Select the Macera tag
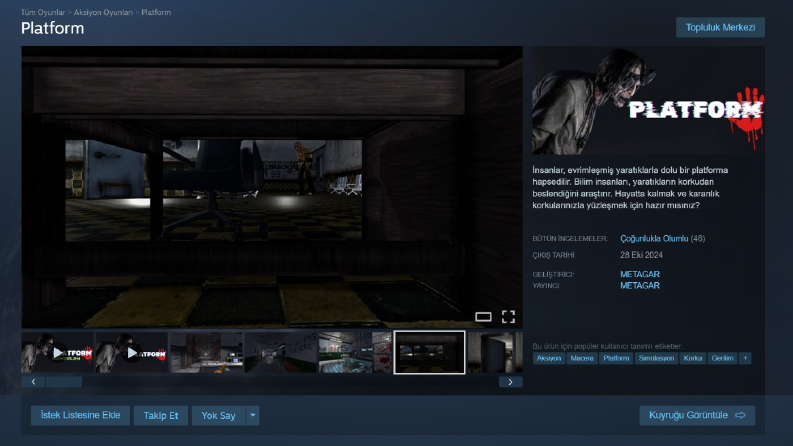Viewport: 793px width, 446px height. click(x=582, y=358)
